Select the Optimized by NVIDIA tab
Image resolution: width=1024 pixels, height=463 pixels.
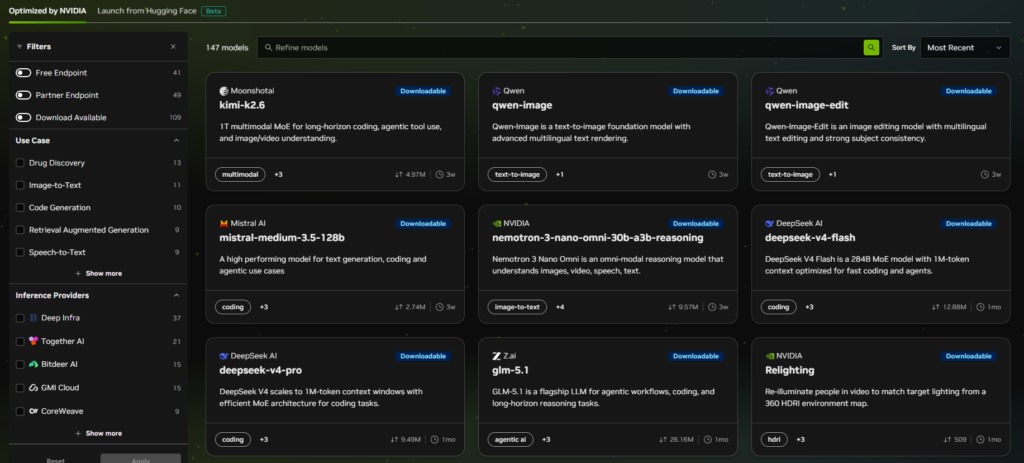[x=48, y=11]
